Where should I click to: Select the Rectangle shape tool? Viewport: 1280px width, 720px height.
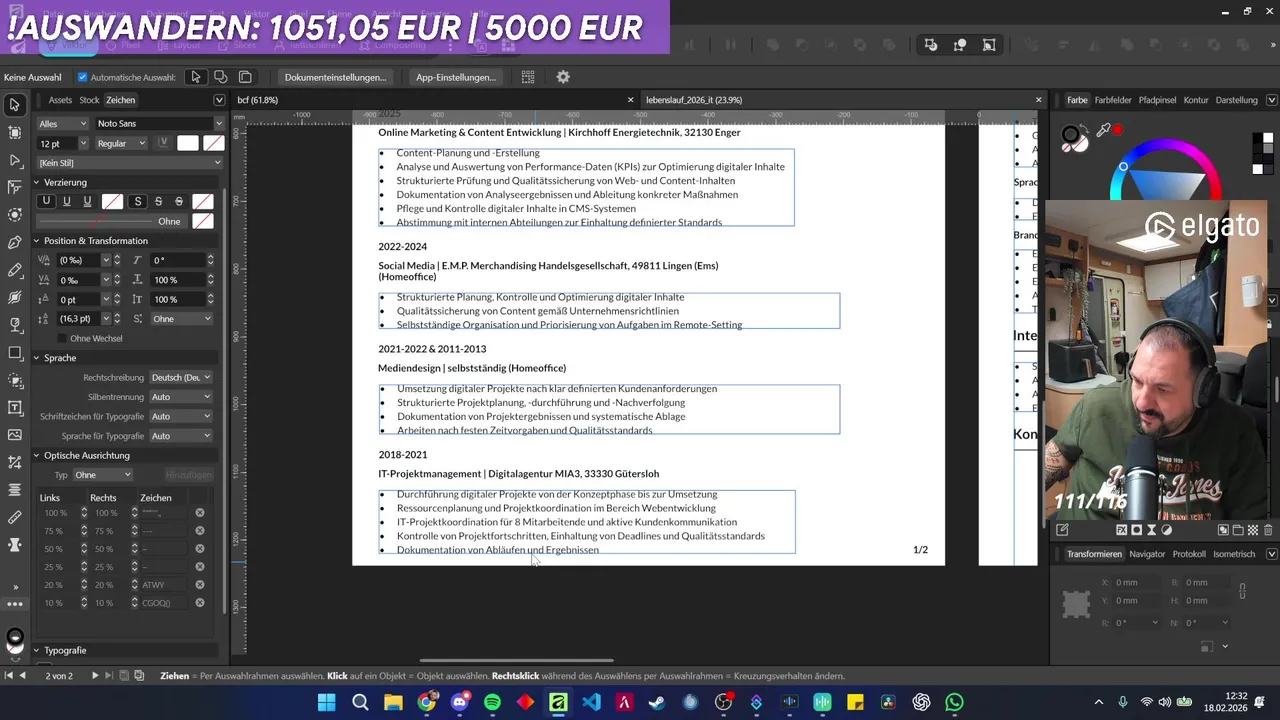point(14,353)
